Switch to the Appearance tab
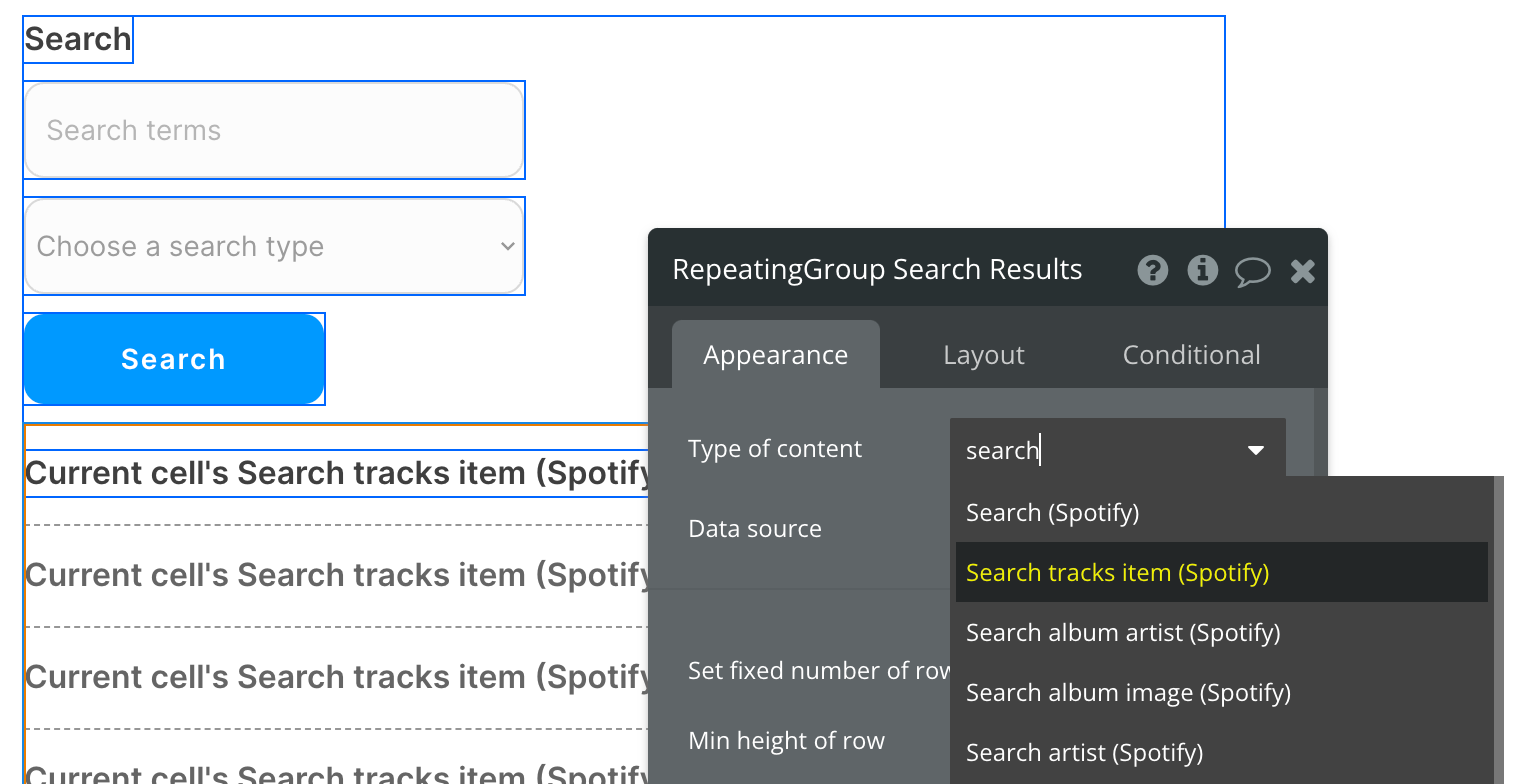 [x=776, y=355]
